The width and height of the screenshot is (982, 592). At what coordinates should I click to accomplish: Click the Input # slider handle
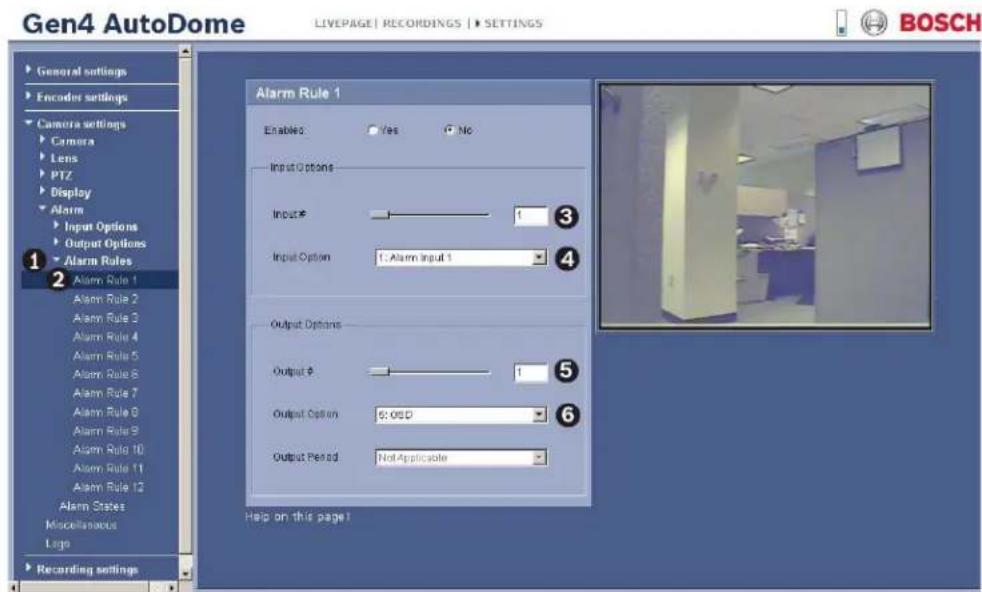coord(380,215)
